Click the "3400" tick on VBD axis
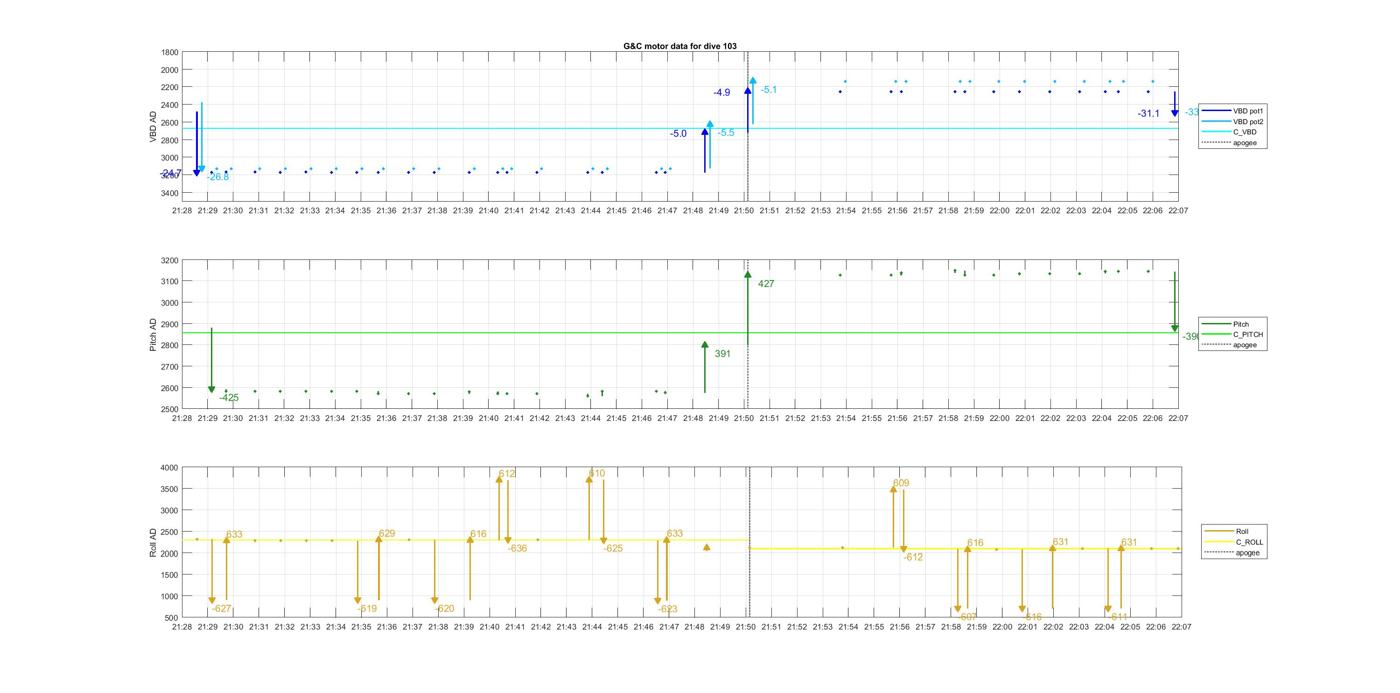This screenshot has height=693, width=1400. pos(170,193)
